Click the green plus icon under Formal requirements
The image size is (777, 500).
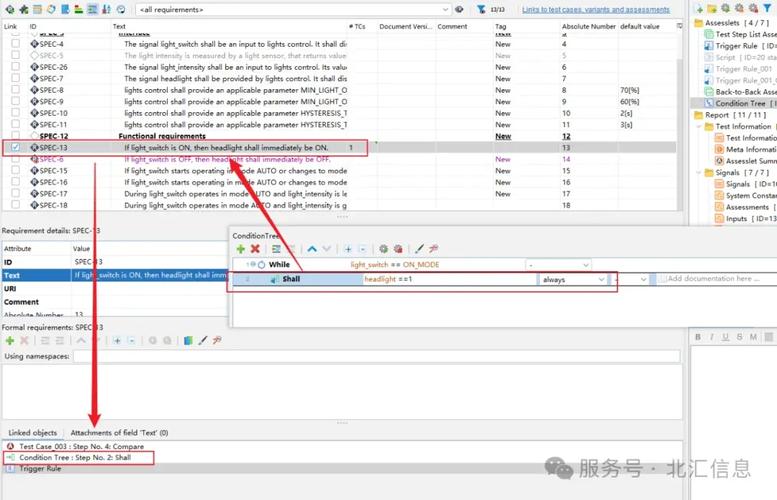tap(10, 340)
